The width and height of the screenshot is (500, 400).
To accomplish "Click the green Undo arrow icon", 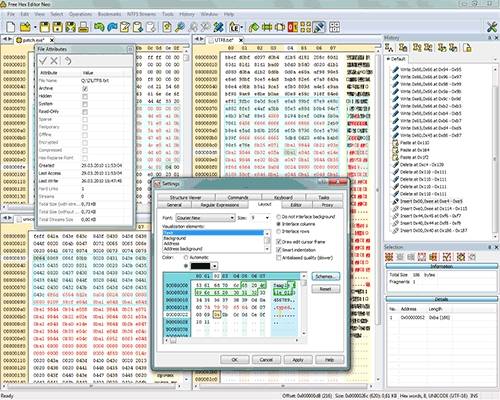I will (x=99, y=27).
